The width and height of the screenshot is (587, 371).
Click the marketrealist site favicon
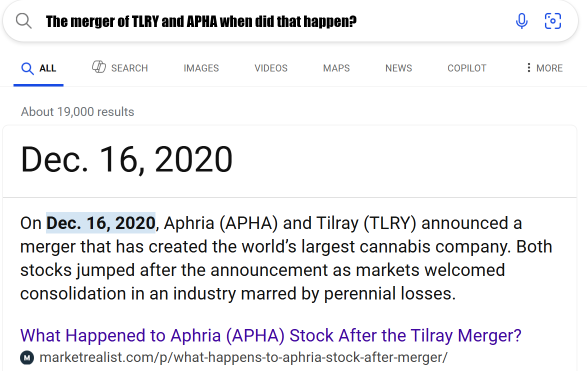(x=27, y=358)
